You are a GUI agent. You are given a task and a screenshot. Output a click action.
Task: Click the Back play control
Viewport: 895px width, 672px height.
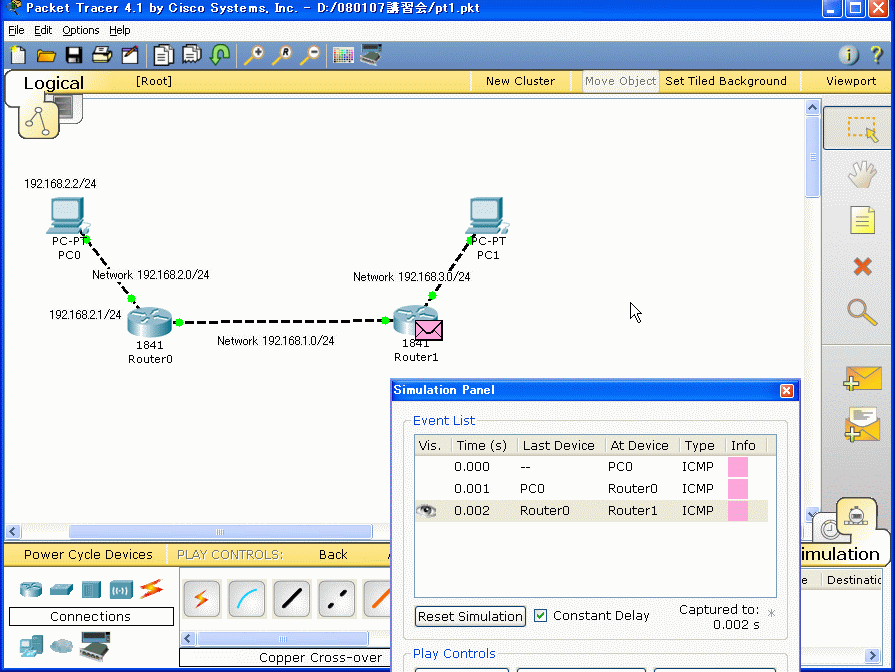[x=333, y=554]
